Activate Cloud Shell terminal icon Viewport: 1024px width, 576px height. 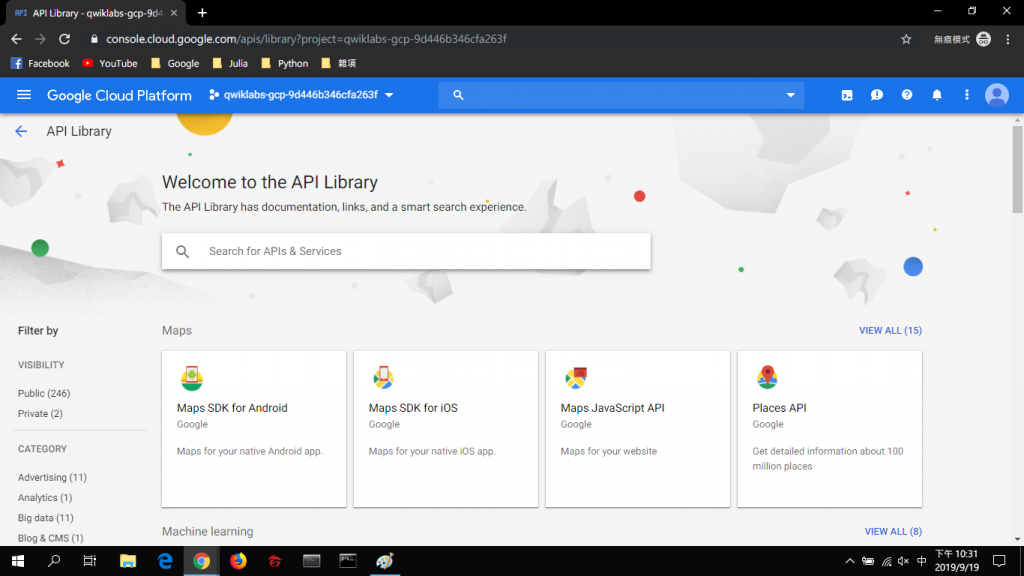point(846,95)
